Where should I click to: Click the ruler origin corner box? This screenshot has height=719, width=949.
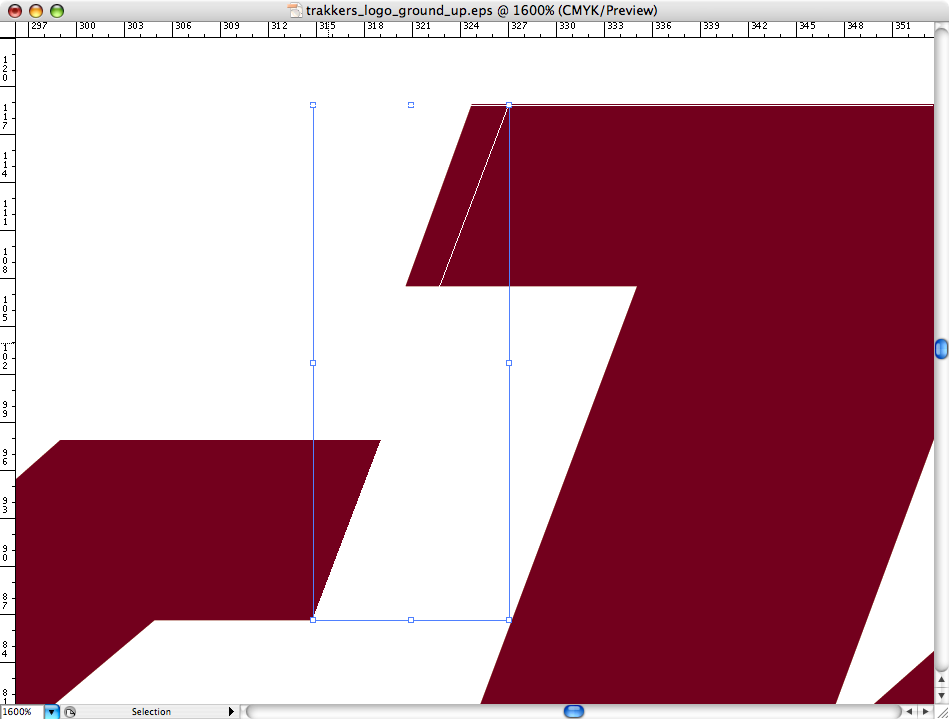point(7,29)
